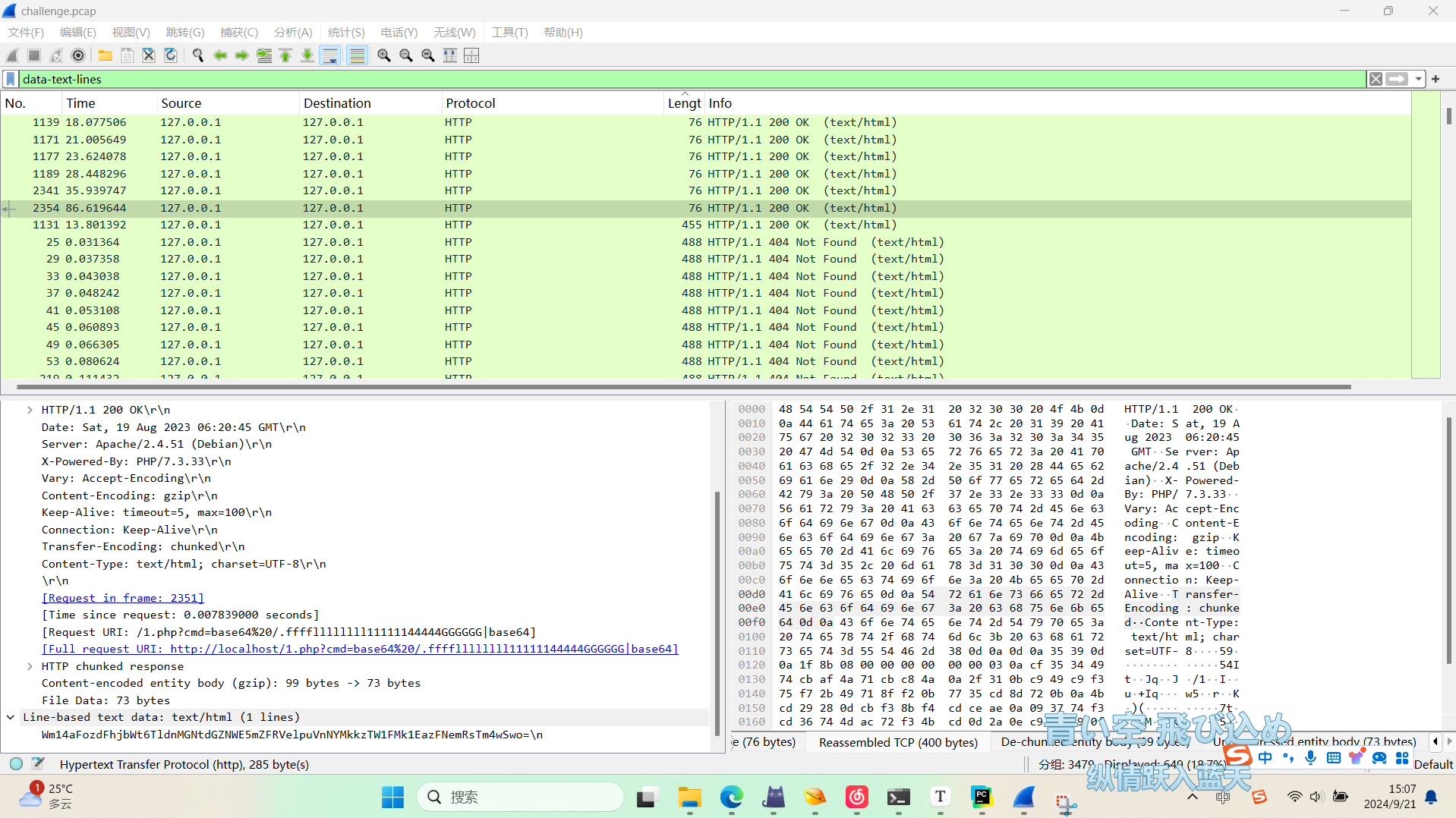Viewport: 1456px width, 818px height.
Task: Sort packets by the Time column
Action: click(109, 103)
